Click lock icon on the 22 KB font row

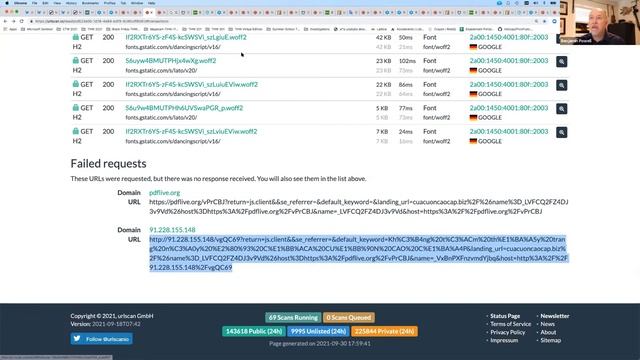coord(76,84)
